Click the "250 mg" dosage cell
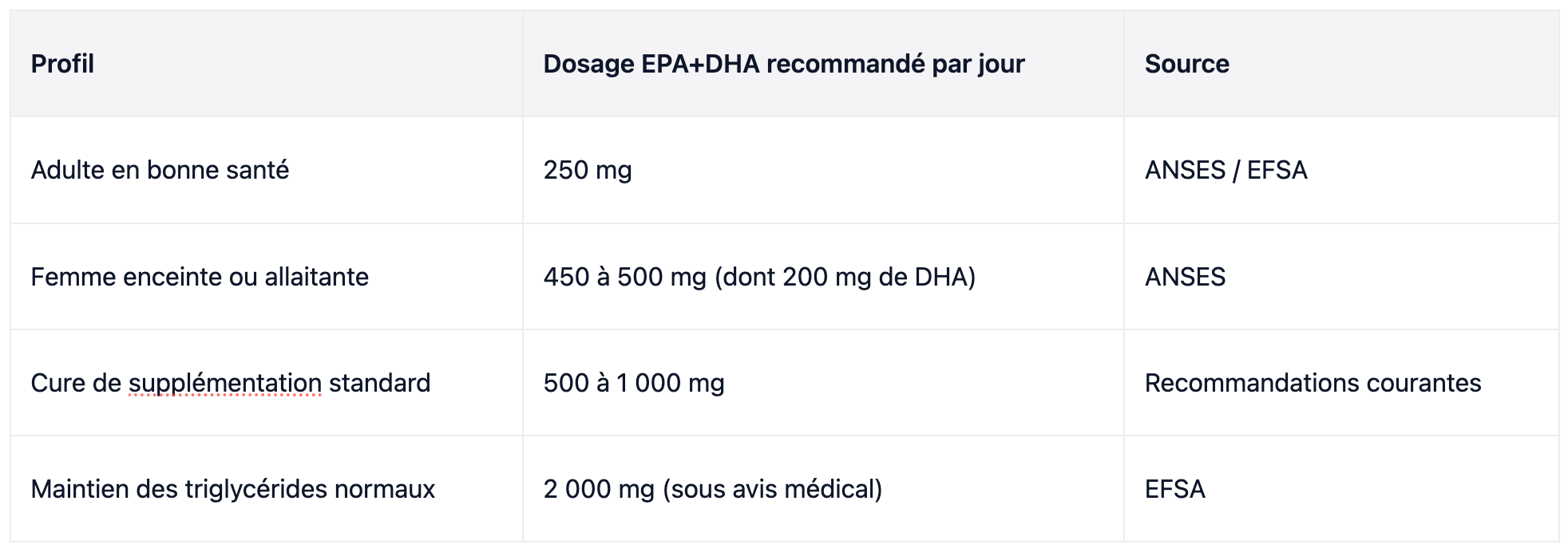Viewport: 1568px width, 552px height. tap(823, 170)
